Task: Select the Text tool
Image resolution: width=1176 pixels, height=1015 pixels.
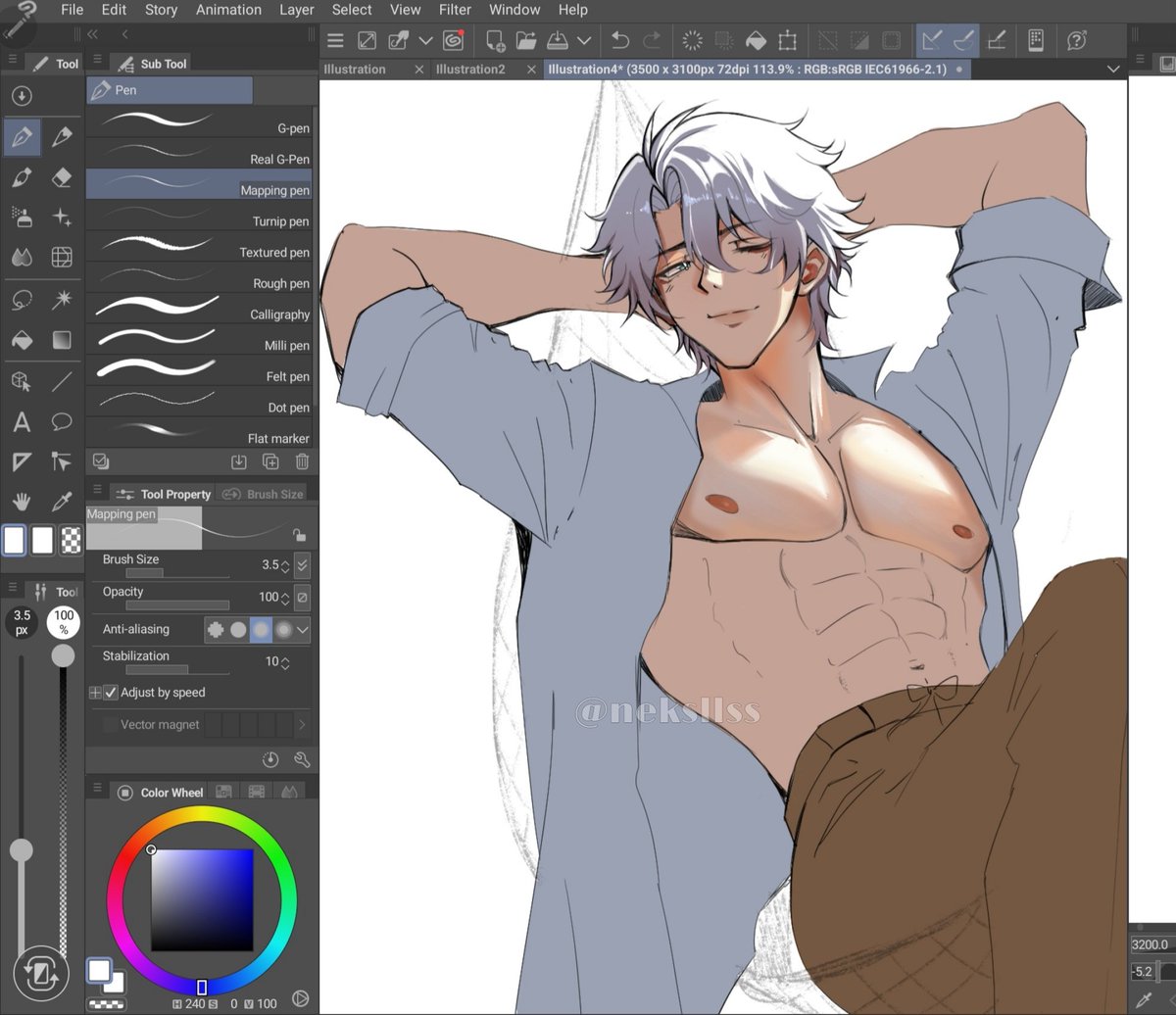Action: pos(22,422)
